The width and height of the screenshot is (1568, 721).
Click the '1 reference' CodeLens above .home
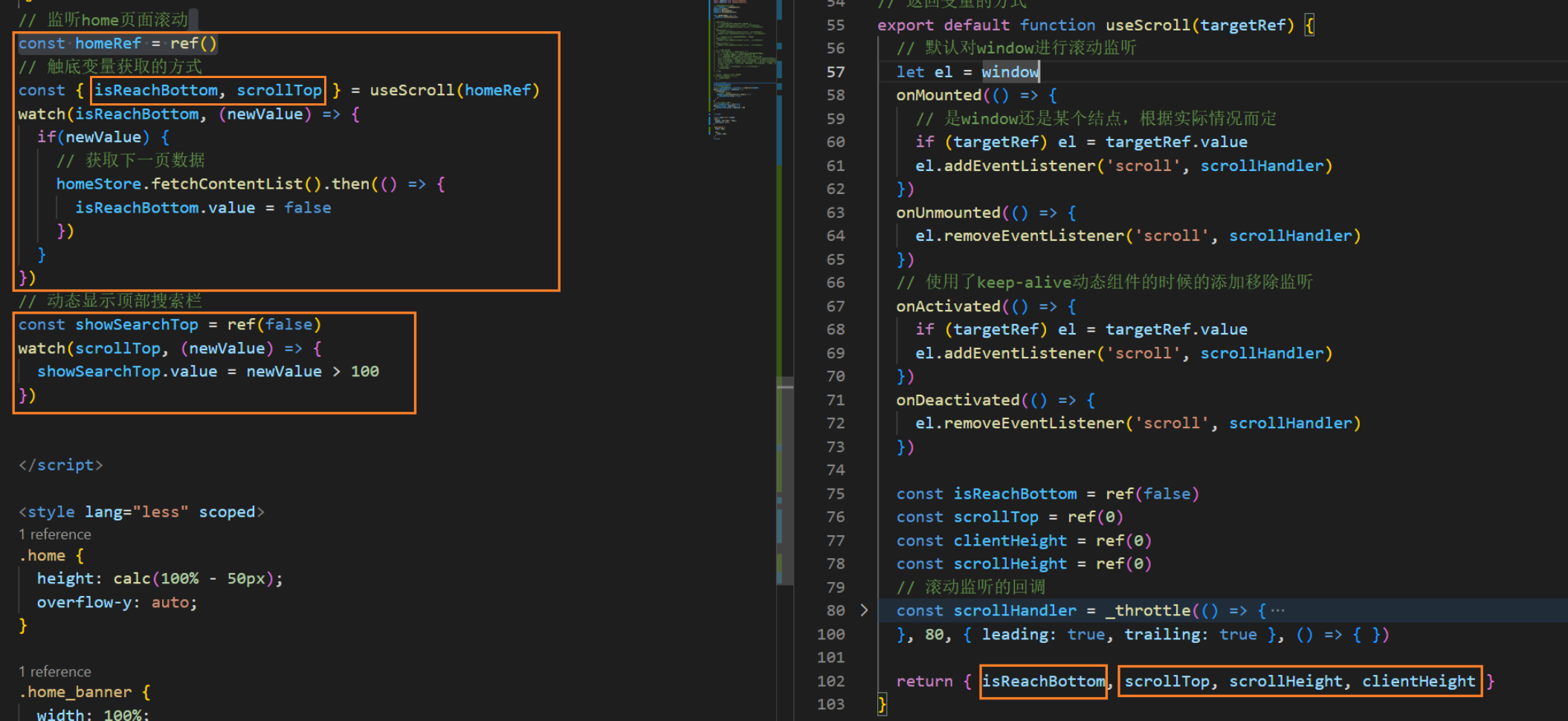pos(55,534)
